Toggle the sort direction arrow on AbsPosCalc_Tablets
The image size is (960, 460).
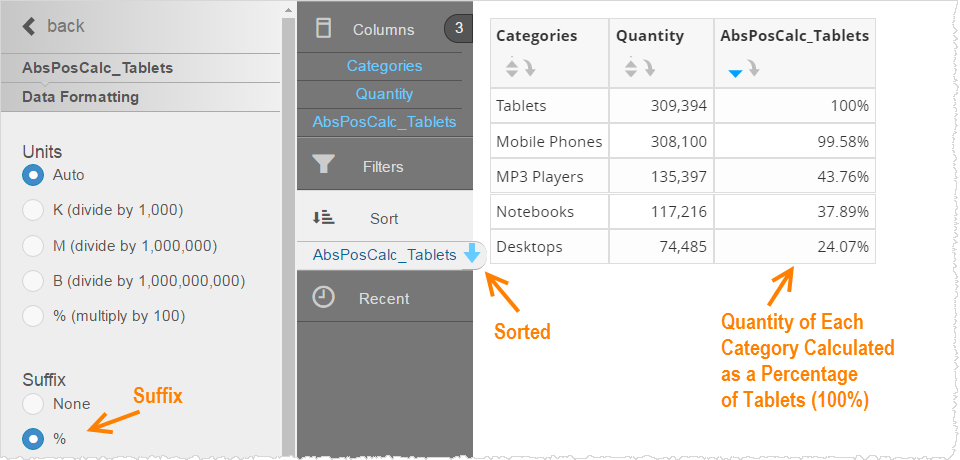point(471,255)
